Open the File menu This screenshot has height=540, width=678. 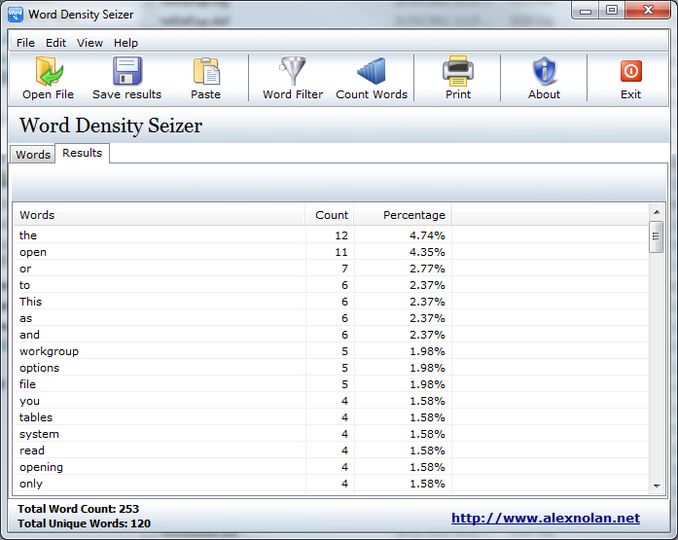[26, 43]
